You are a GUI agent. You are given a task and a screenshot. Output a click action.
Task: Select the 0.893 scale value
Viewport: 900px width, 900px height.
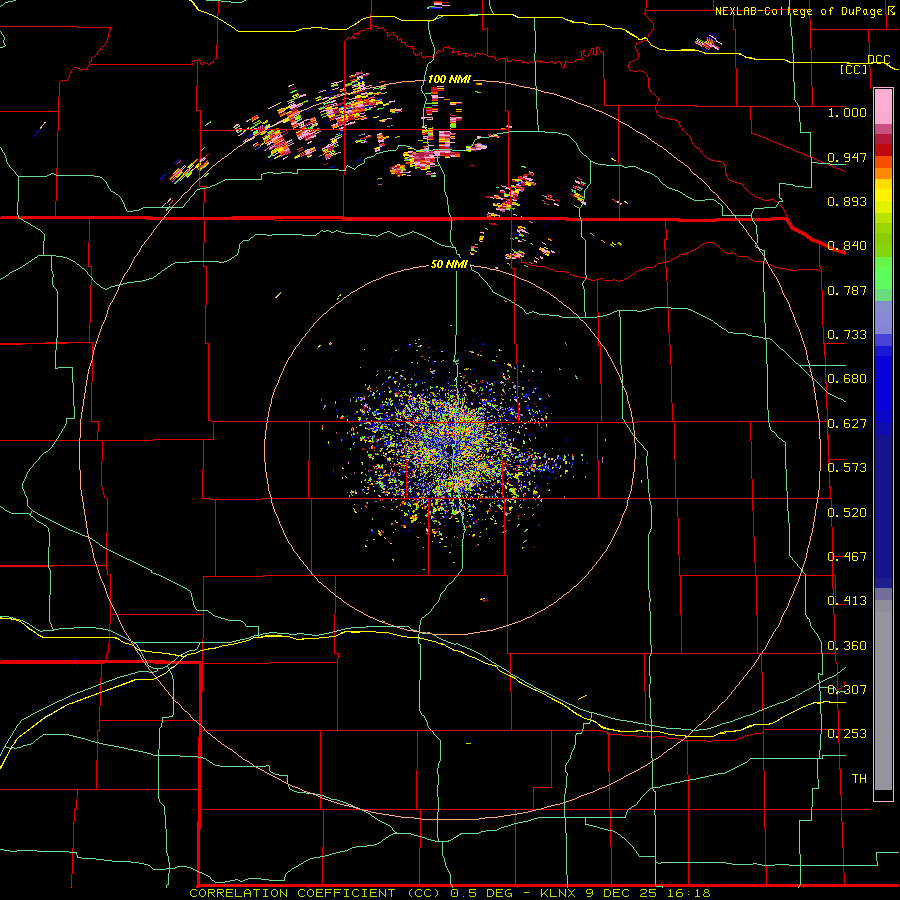(x=847, y=201)
